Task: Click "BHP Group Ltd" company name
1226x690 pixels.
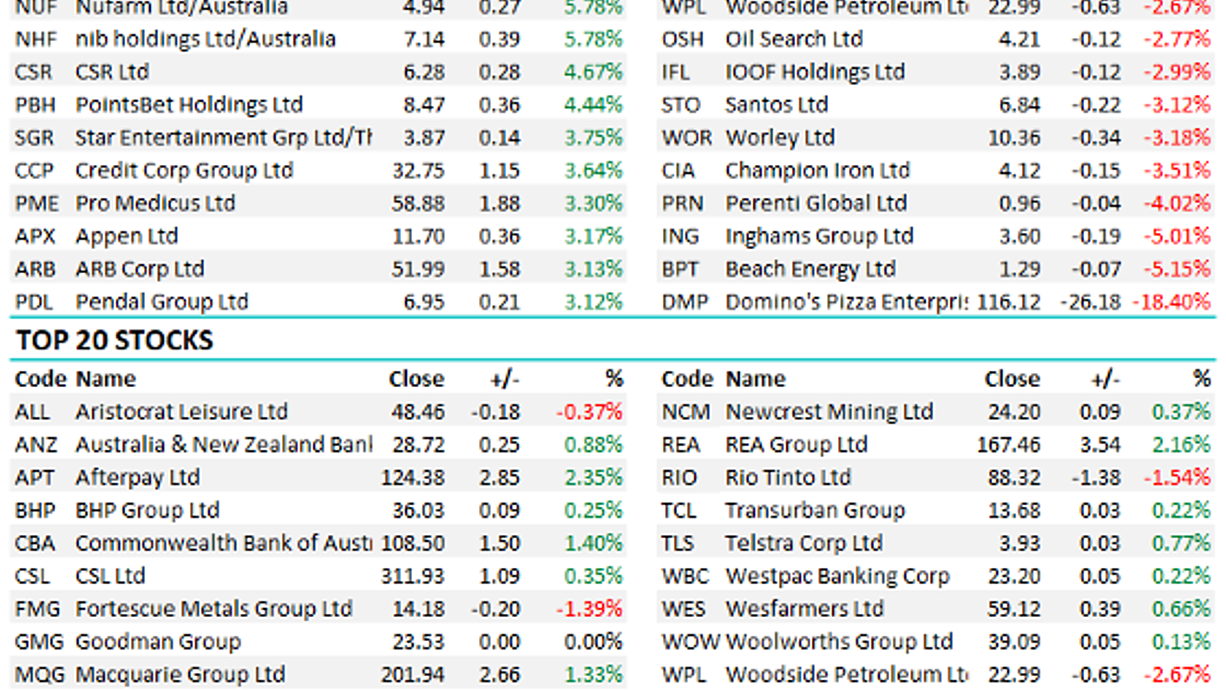Action: 147,512
